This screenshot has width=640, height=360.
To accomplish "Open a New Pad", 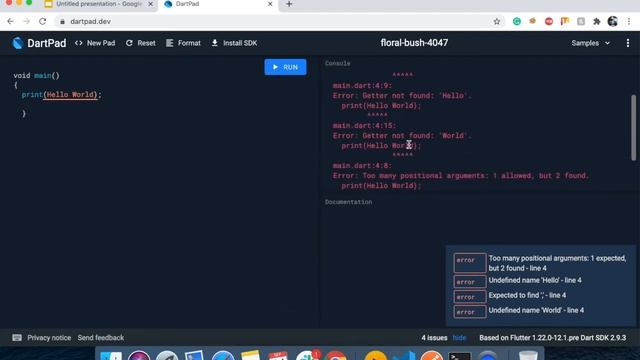I will (x=95, y=43).
